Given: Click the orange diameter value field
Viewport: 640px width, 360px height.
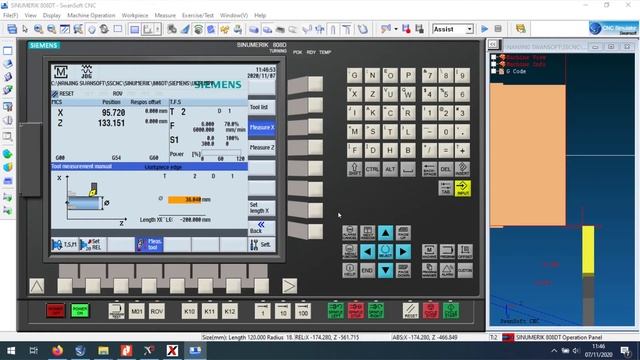Looking at the screenshot, I should 185,200.
